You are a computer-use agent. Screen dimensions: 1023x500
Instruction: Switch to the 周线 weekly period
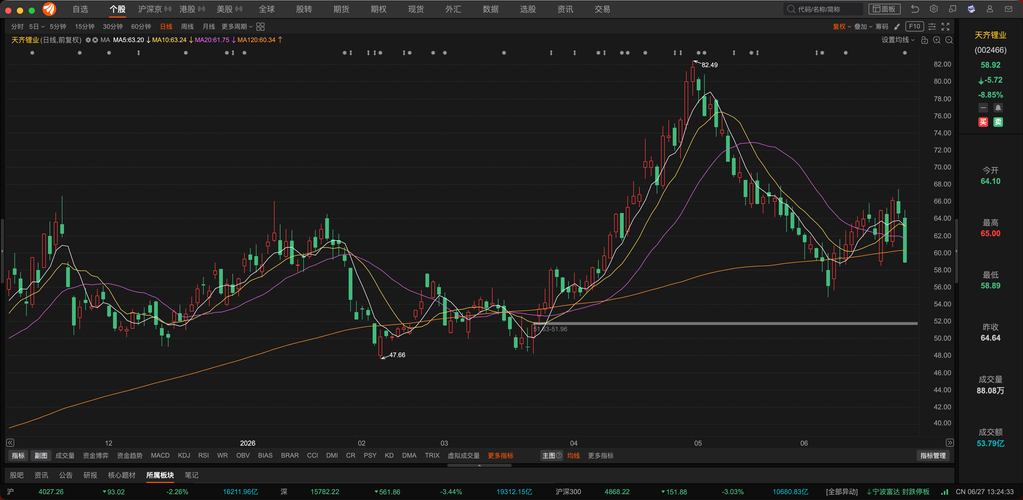pyautogui.click(x=187, y=27)
